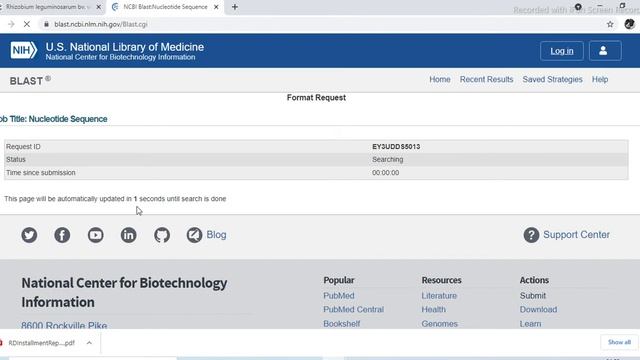Open the user account icon button
This screenshot has width=640, height=360.
click(x=605, y=51)
